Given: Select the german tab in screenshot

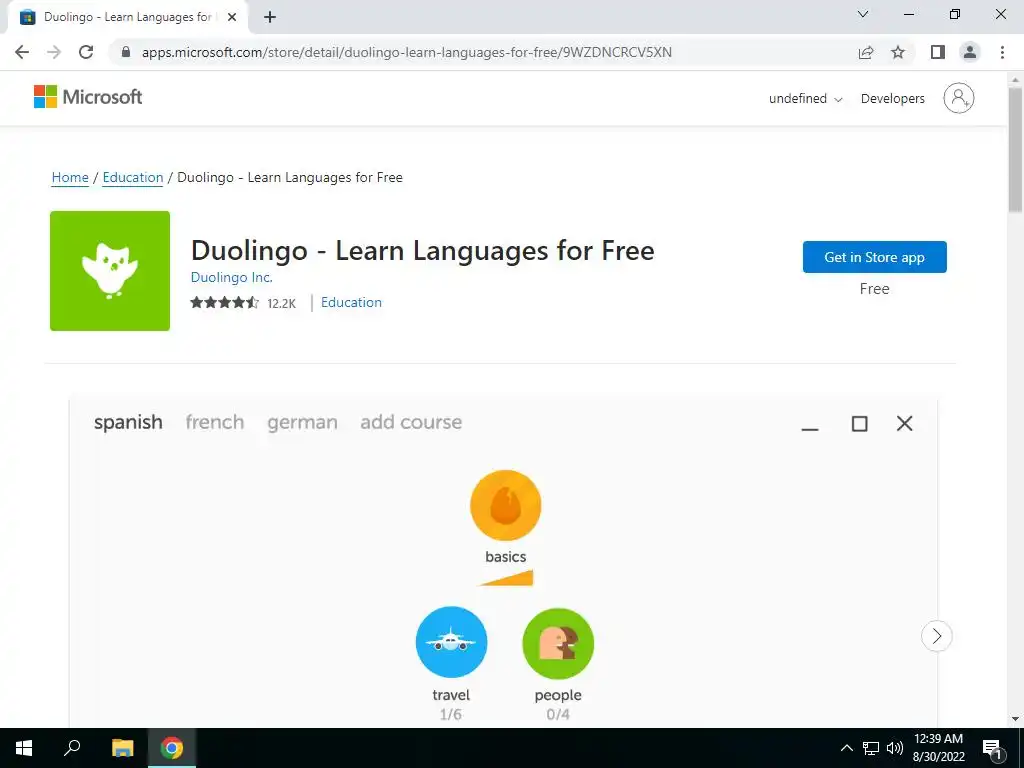Looking at the screenshot, I should (x=302, y=423).
